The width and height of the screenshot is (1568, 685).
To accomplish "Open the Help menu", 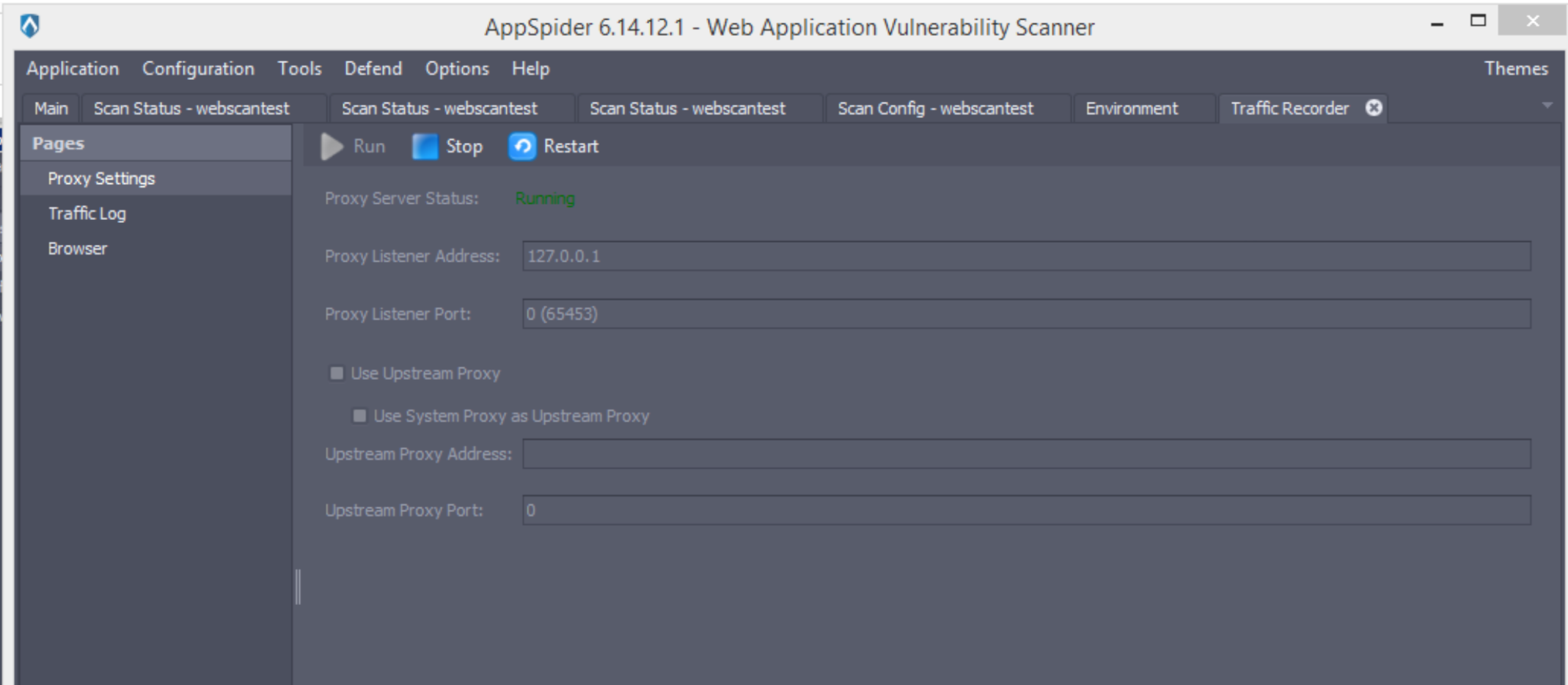I will tap(530, 69).
